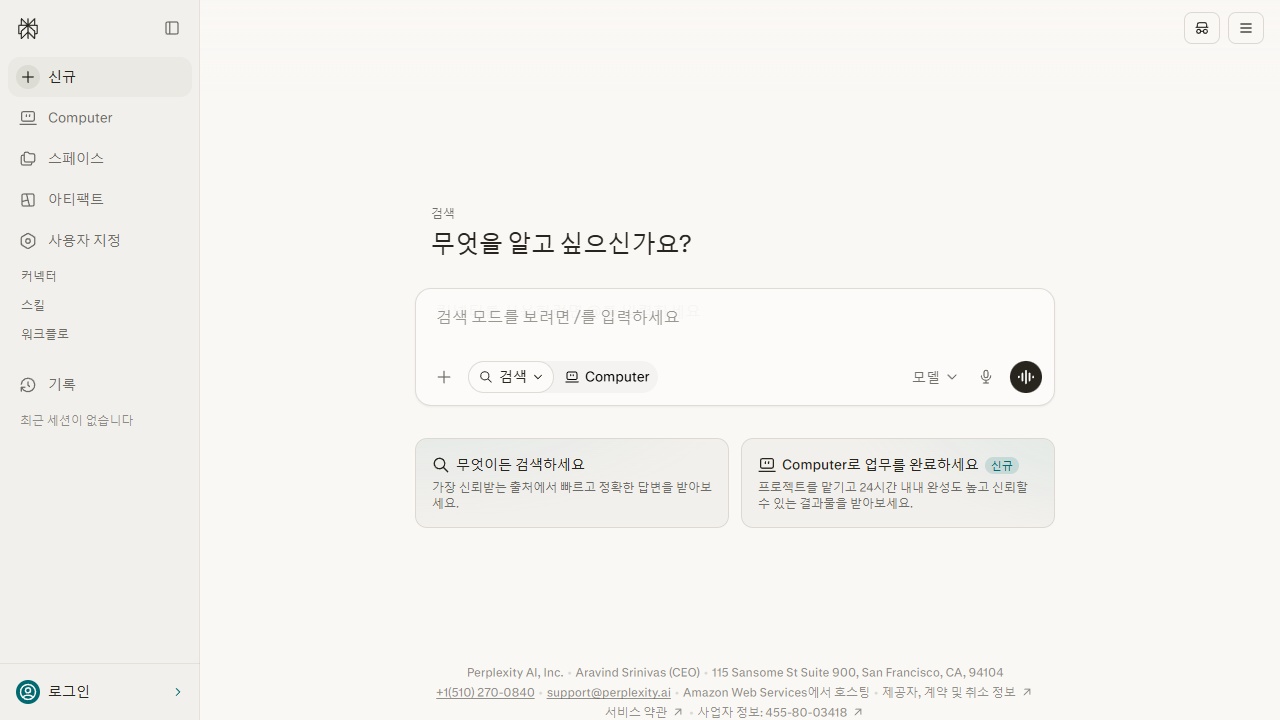Image resolution: width=1280 pixels, height=720 pixels.
Task: Open 기록 in the sidebar
Action: pyautogui.click(x=100, y=385)
